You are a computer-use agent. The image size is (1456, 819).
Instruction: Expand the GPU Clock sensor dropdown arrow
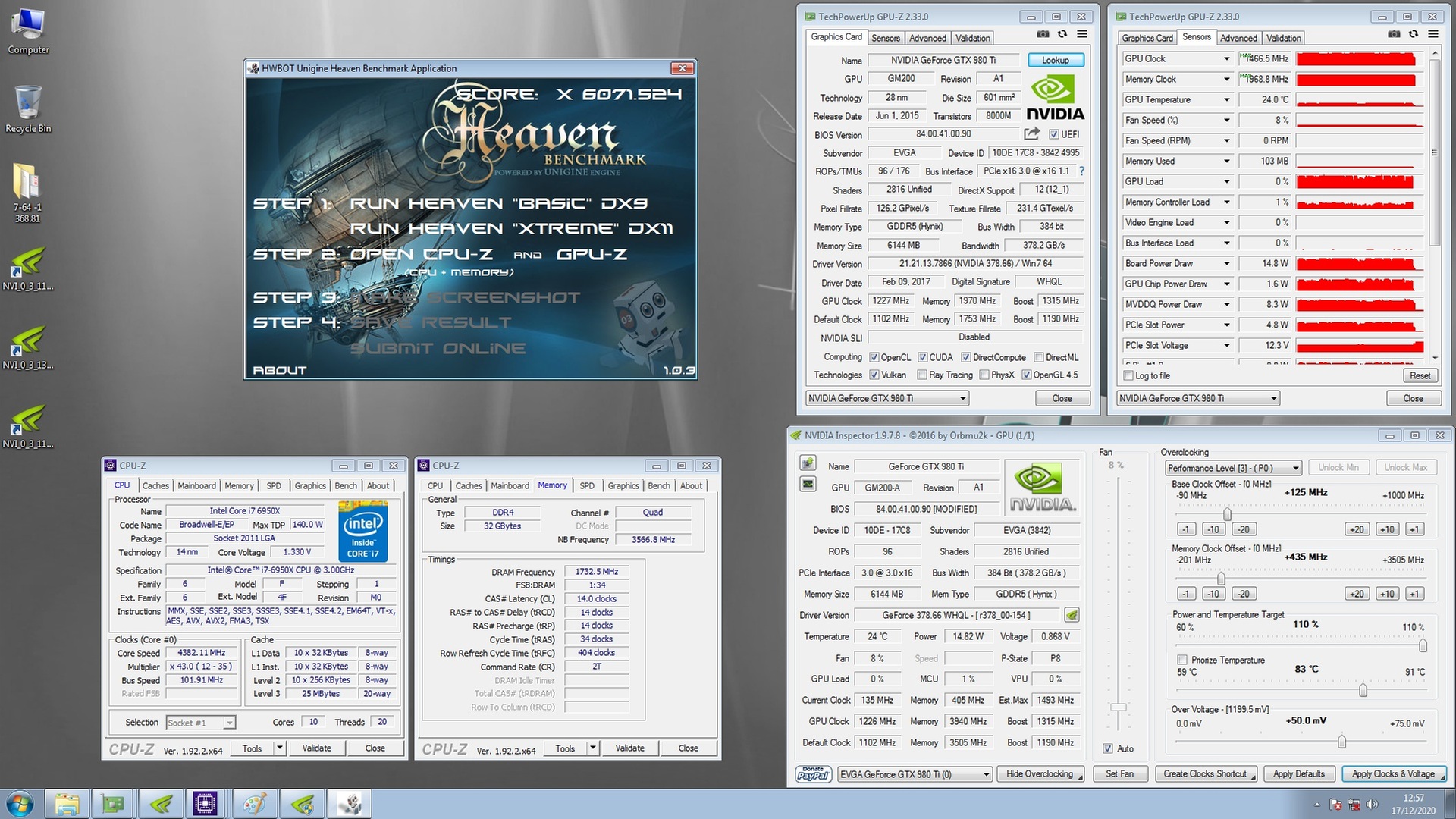click(x=1226, y=58)
